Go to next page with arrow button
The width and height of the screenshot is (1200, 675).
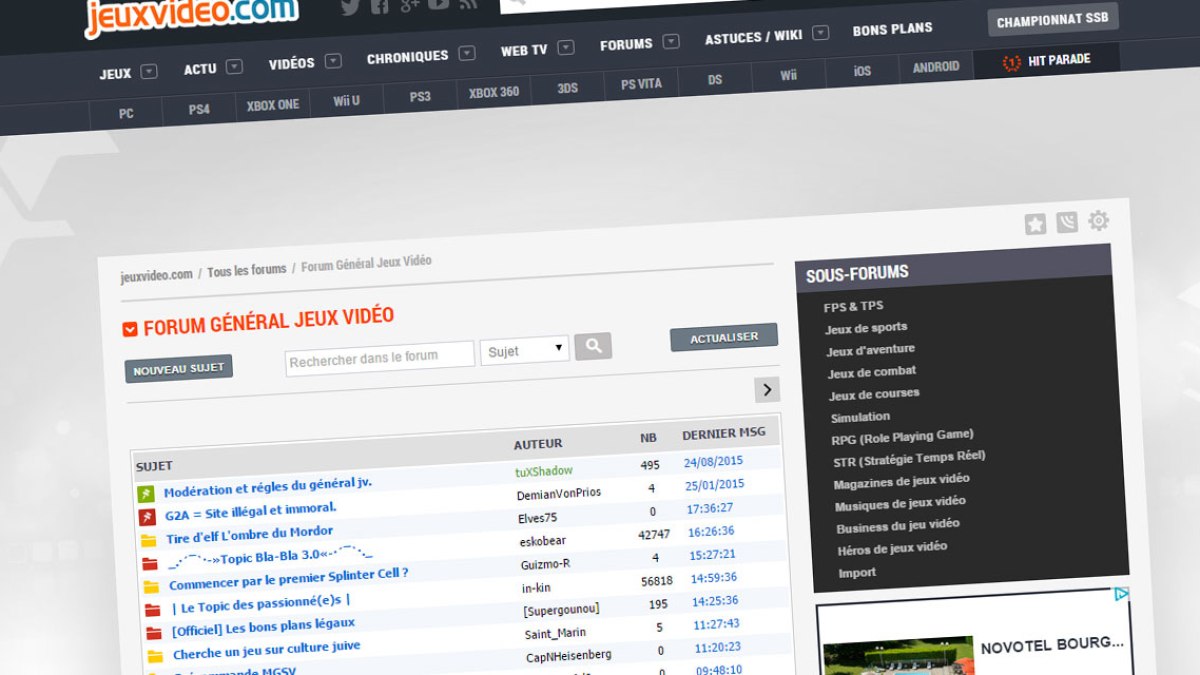767,390
